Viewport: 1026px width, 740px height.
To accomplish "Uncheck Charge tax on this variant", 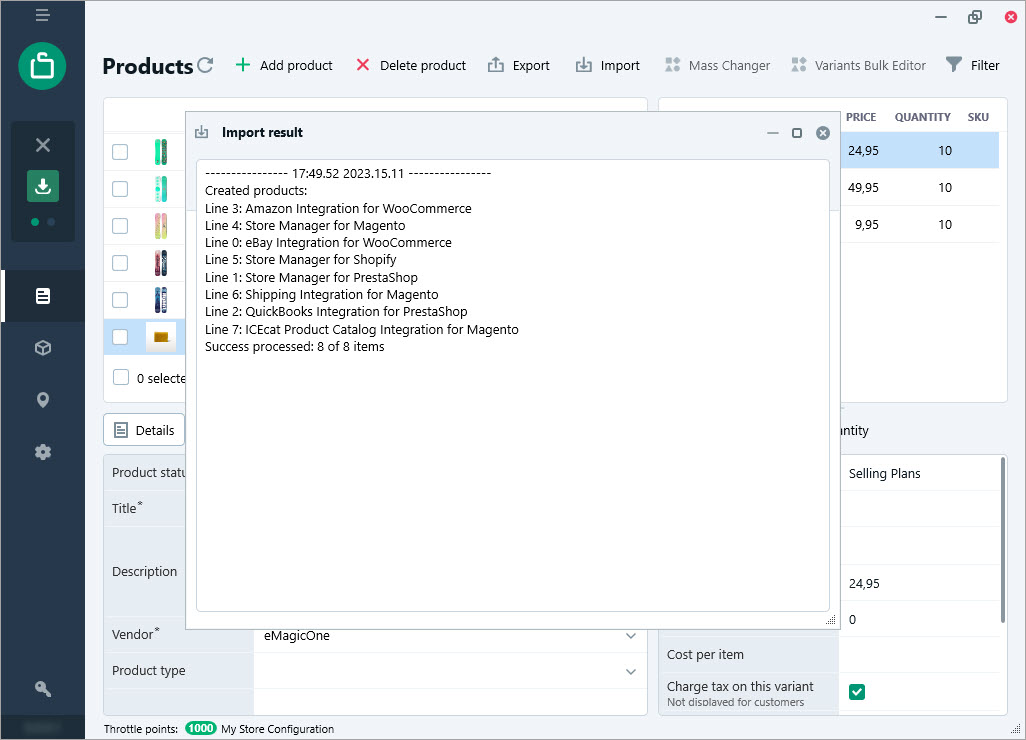I will click(857, 692).
